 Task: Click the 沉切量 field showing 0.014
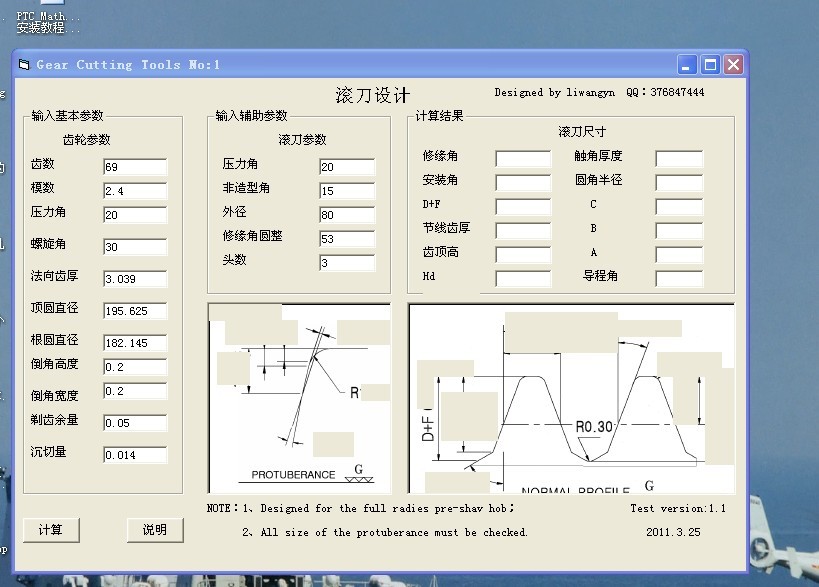[x=135, y=454]
